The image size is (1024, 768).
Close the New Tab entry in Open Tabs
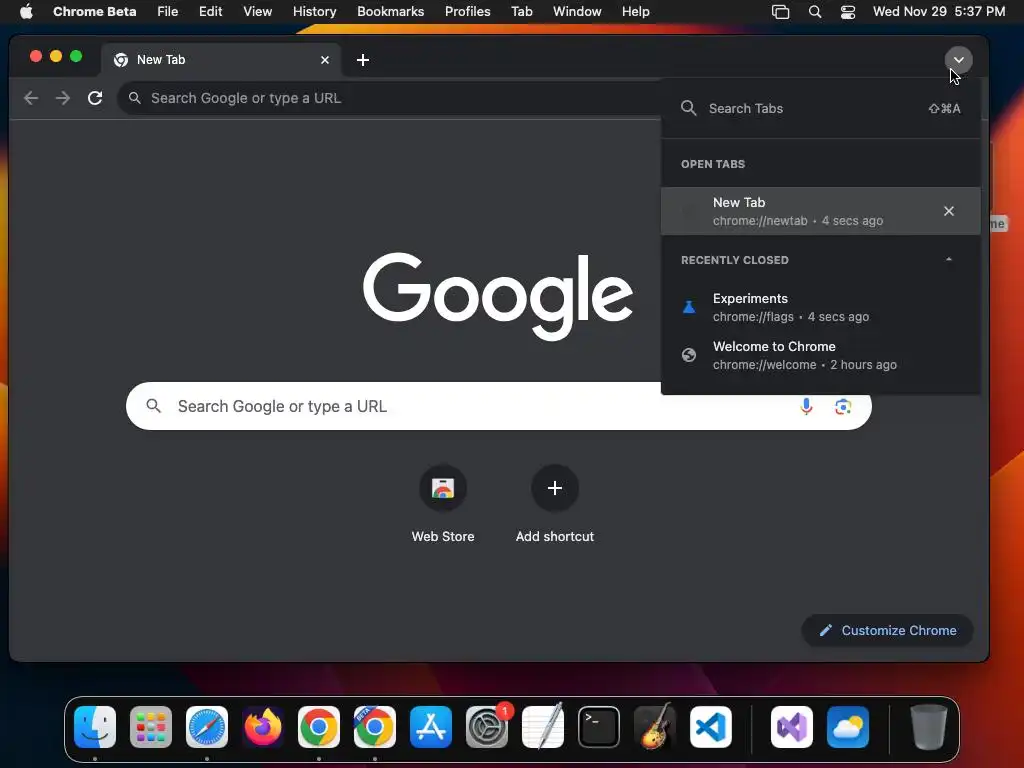pyautogui.click(x=949, y=211)
